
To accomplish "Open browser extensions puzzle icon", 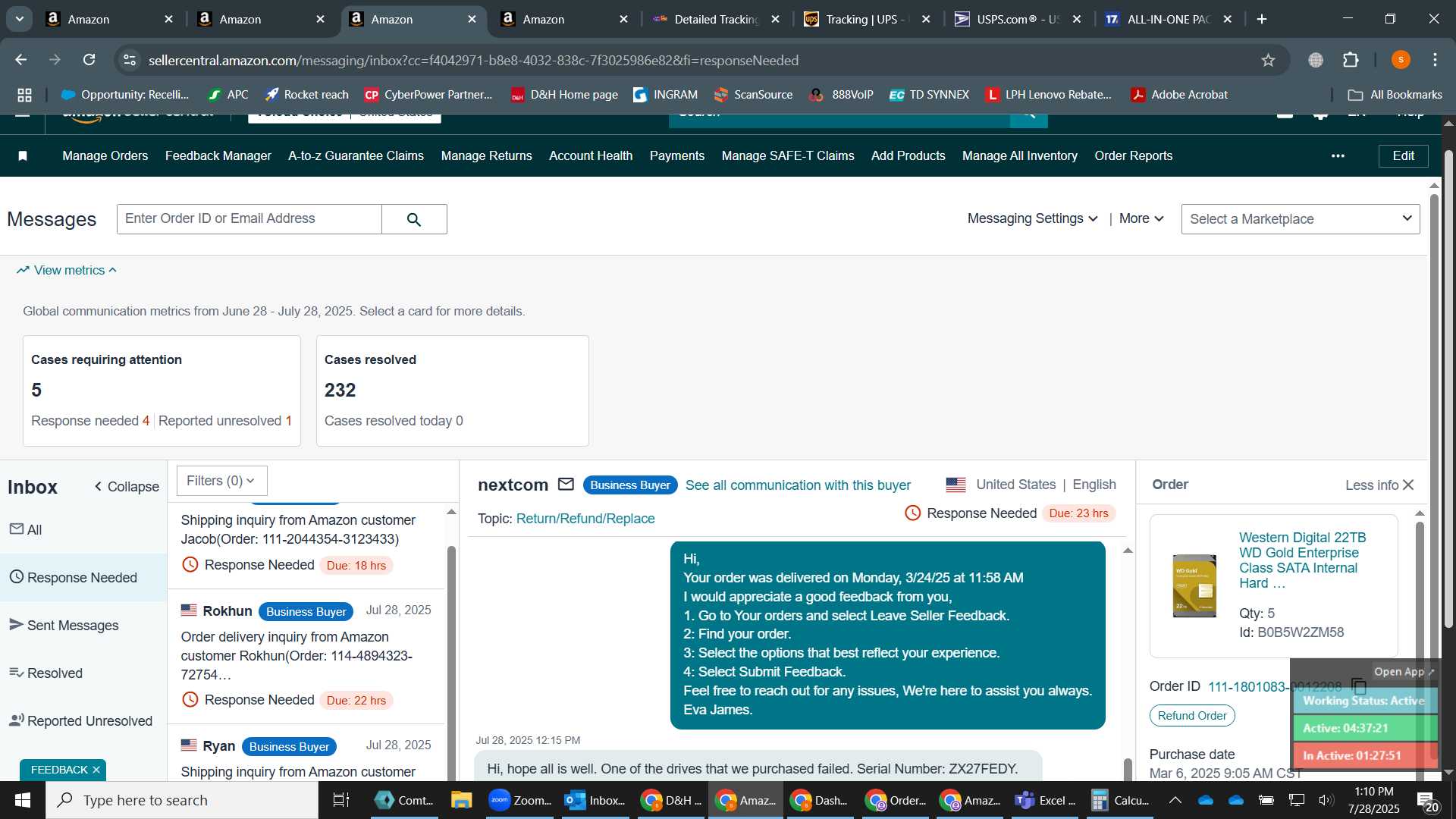I will click(1351, 60).
